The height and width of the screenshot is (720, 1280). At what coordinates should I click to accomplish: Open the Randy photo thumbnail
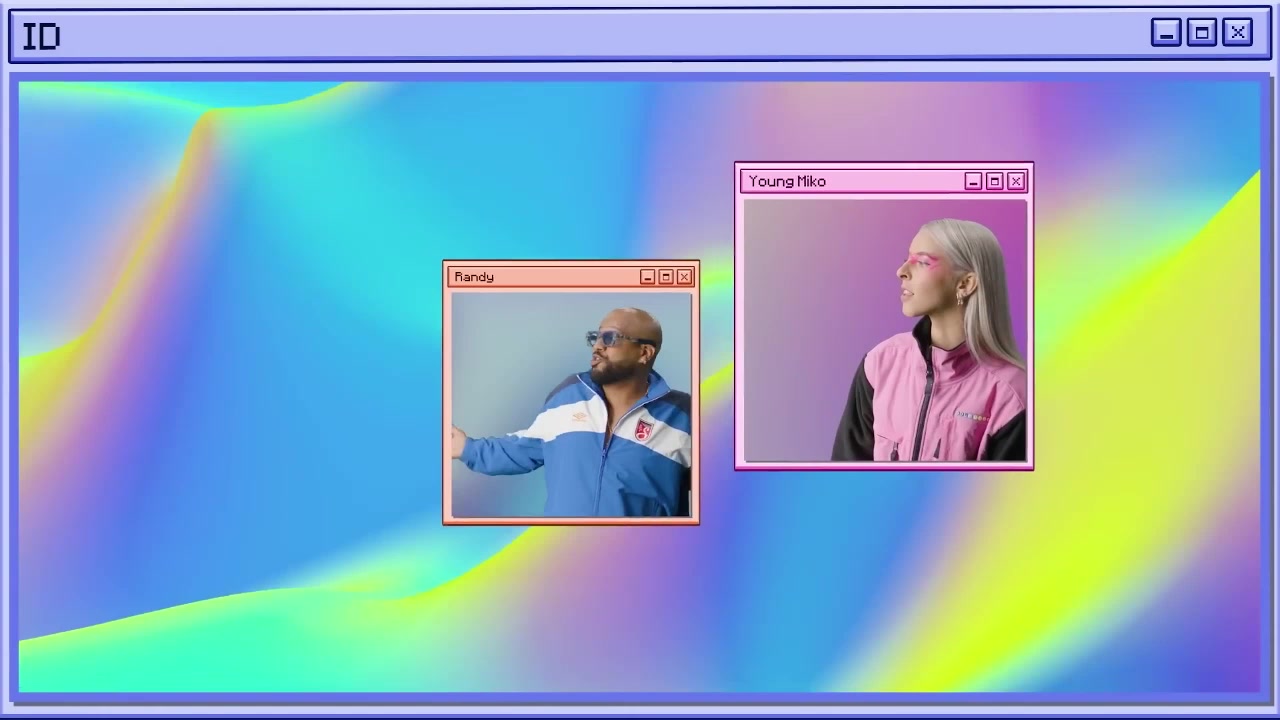pyautogui.click(x=571, y=405)
